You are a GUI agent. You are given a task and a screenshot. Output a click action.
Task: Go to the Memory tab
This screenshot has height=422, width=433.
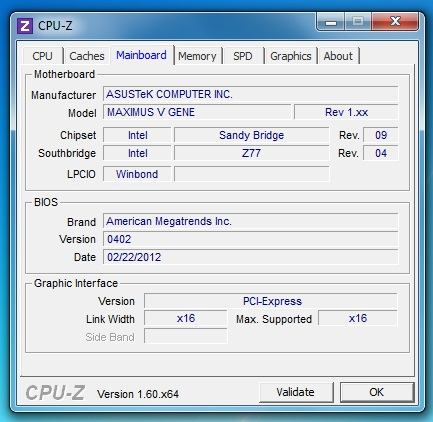(197, 56)
